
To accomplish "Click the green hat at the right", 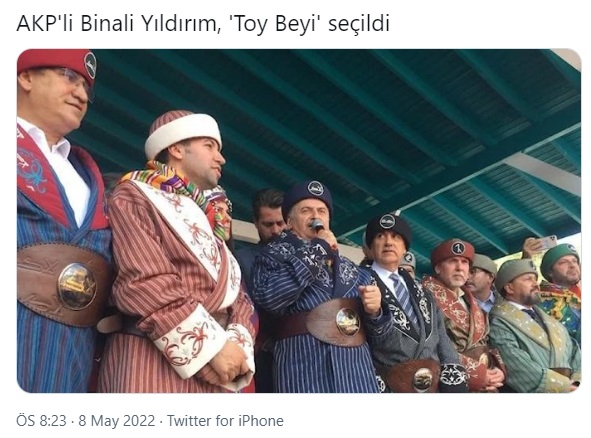I will 559,259.
